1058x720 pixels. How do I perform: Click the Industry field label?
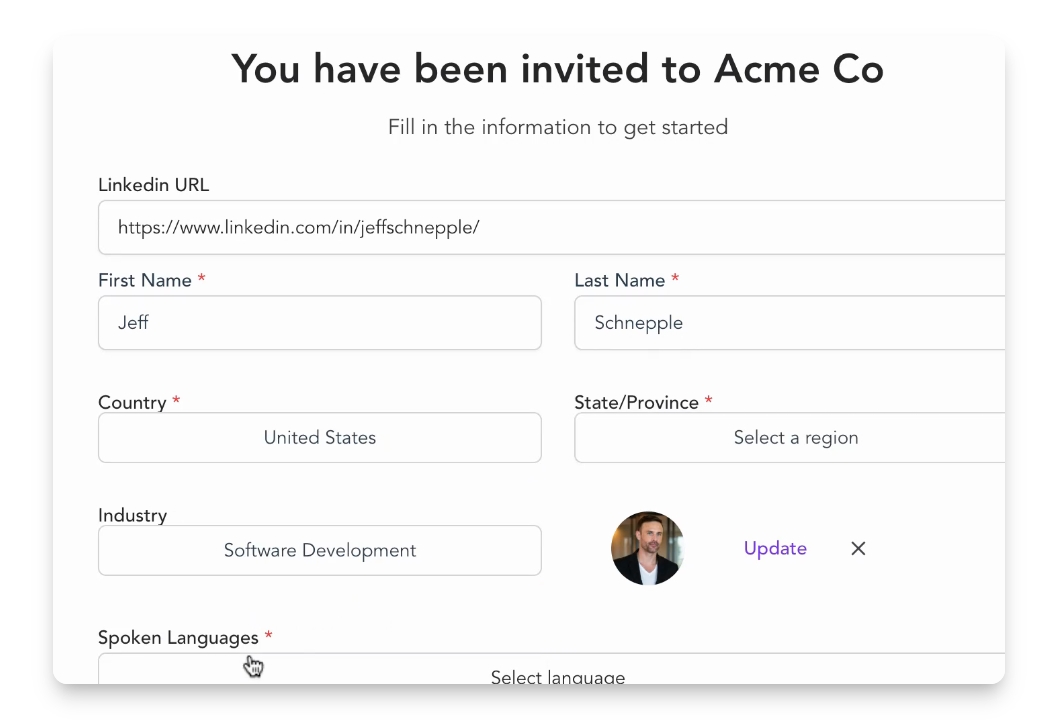pos(132,516)
